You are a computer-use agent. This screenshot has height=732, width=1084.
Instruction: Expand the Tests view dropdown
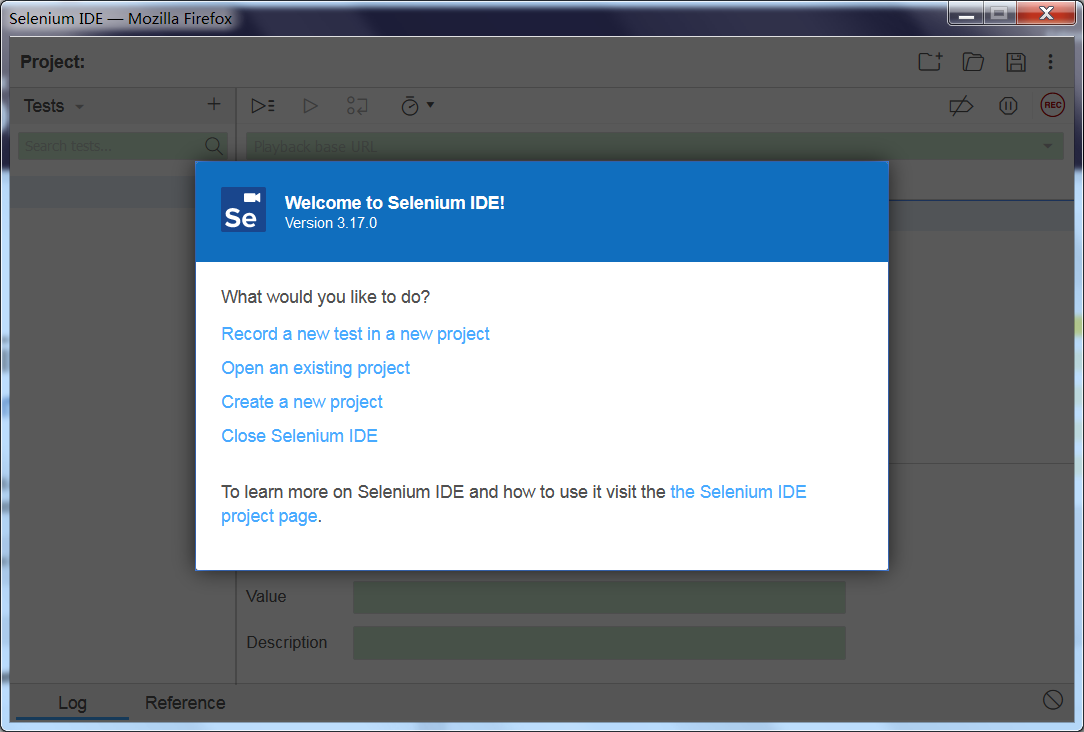(80, 106)
